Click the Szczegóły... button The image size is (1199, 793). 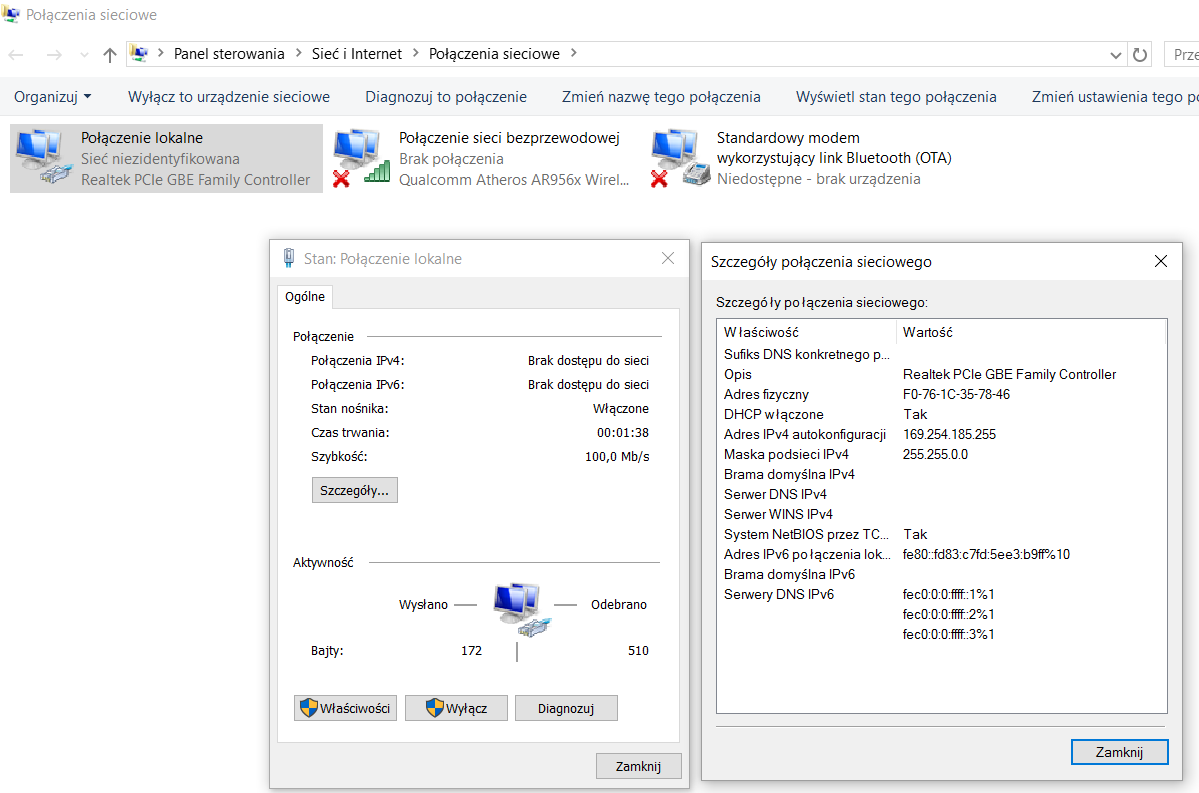pyautogui.click(x=355, y=490)
